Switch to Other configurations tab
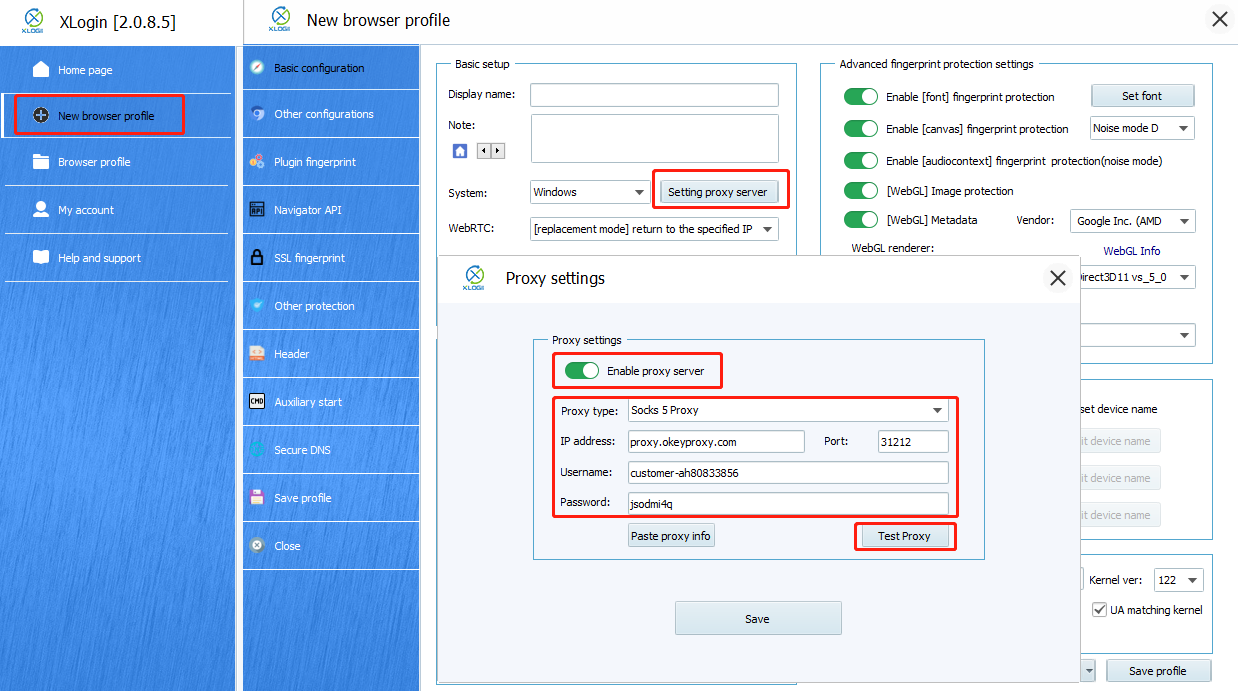 (323, 114)
